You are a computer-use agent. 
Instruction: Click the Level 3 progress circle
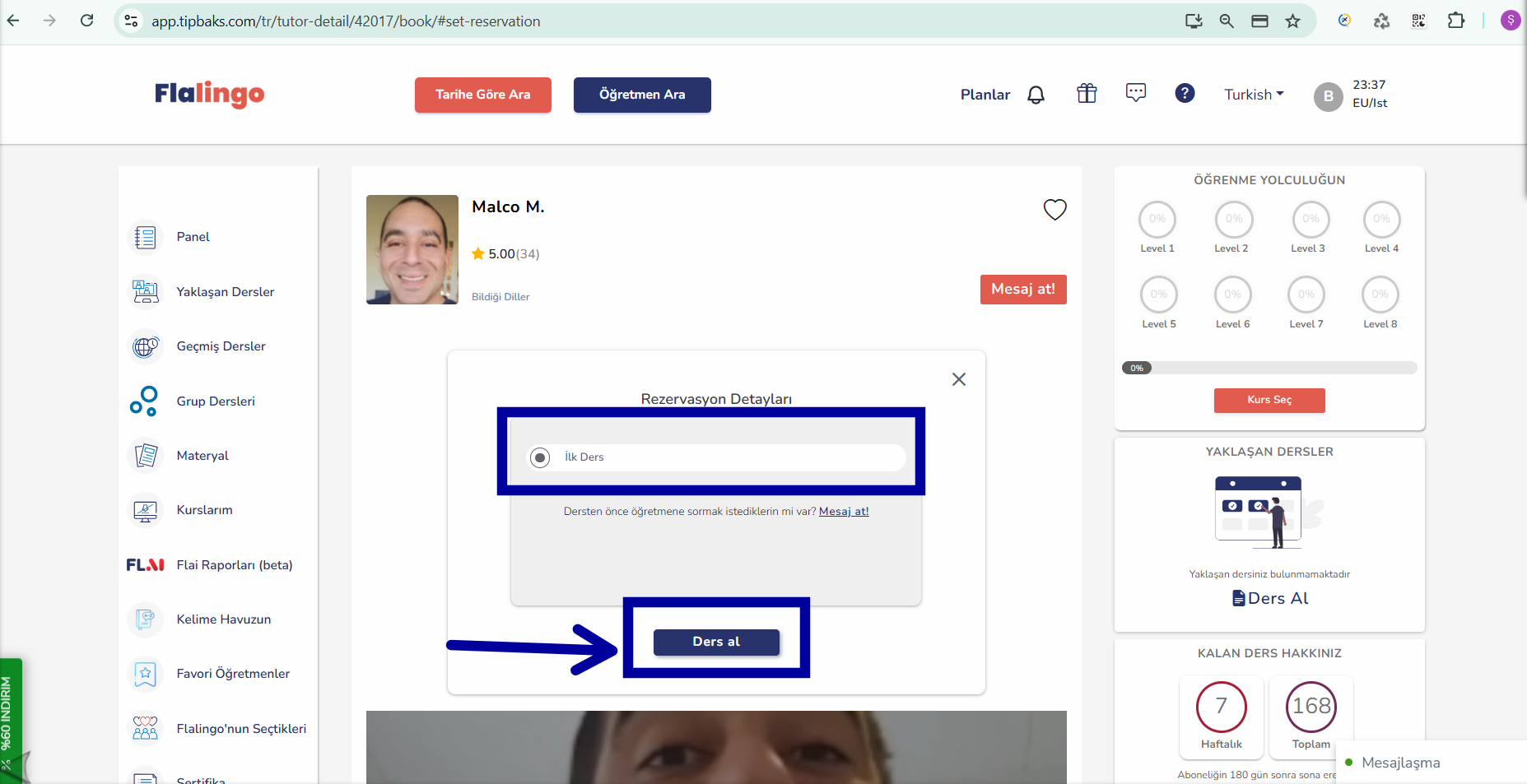tap(1311, 219)
